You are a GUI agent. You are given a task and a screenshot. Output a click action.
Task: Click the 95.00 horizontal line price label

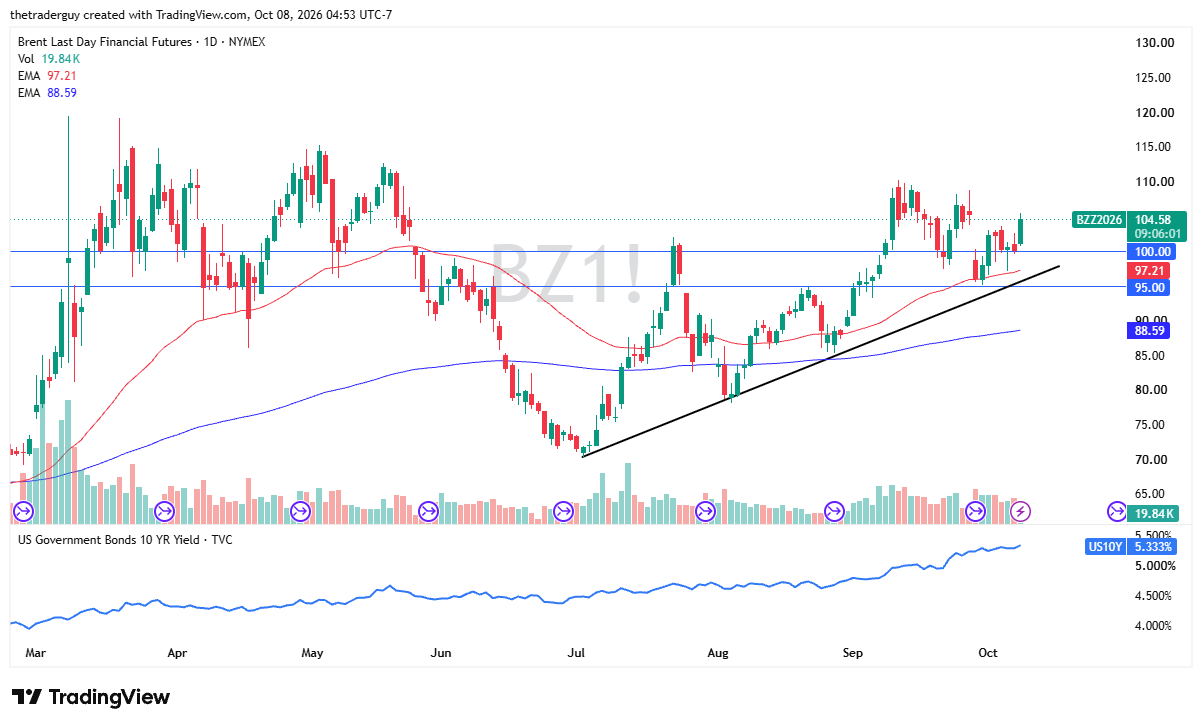(x=1150, y=287)
